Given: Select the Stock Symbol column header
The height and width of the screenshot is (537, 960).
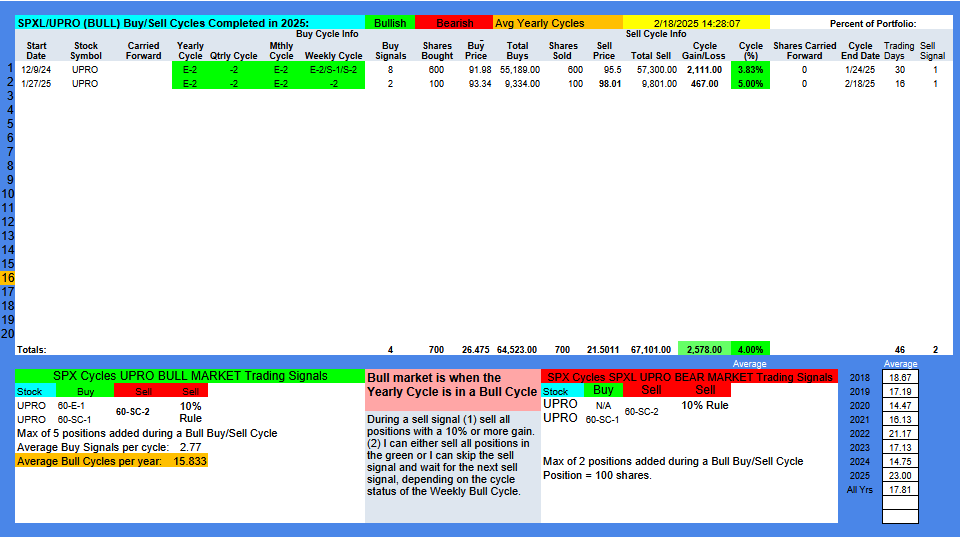Looking at the screenshot, I should 86,50.
